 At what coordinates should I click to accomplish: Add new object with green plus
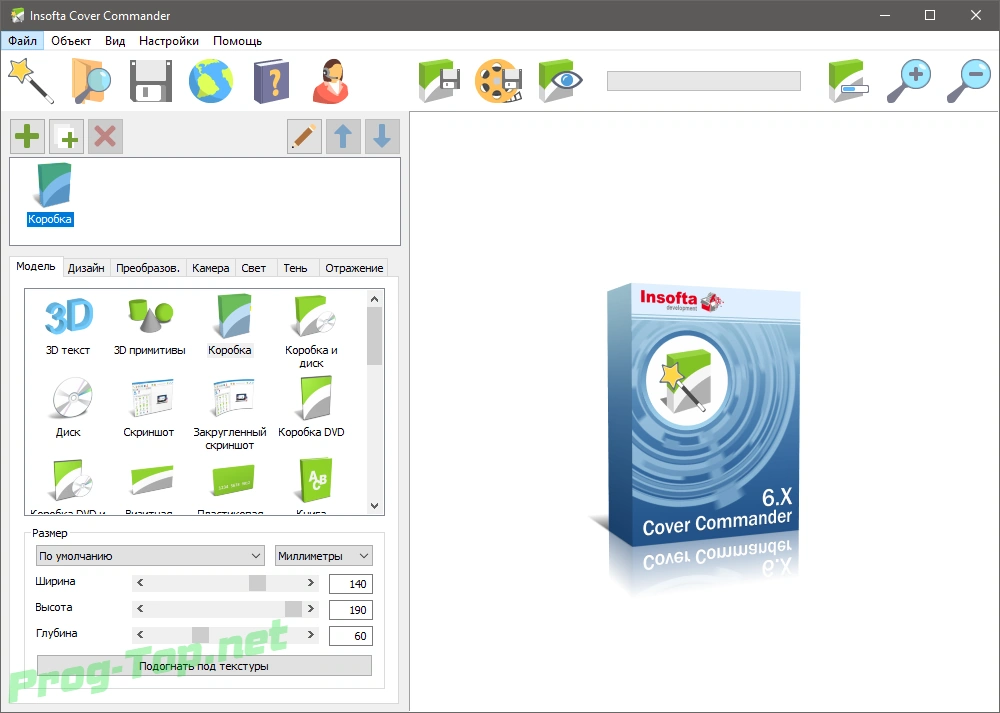pyautogui.click(x=27, y=136)
